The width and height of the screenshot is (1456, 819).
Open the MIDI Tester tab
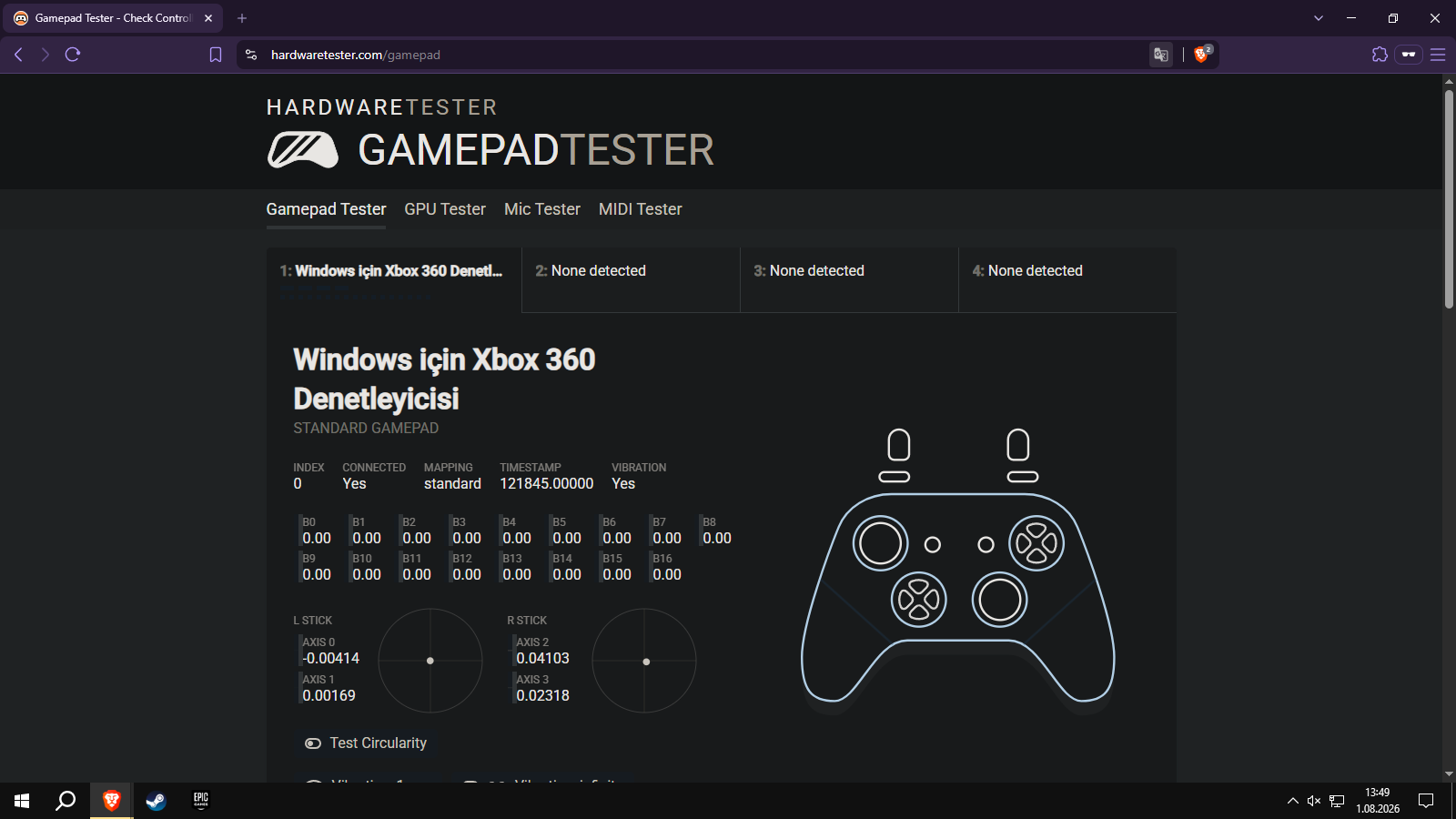(x=641, y=209)
